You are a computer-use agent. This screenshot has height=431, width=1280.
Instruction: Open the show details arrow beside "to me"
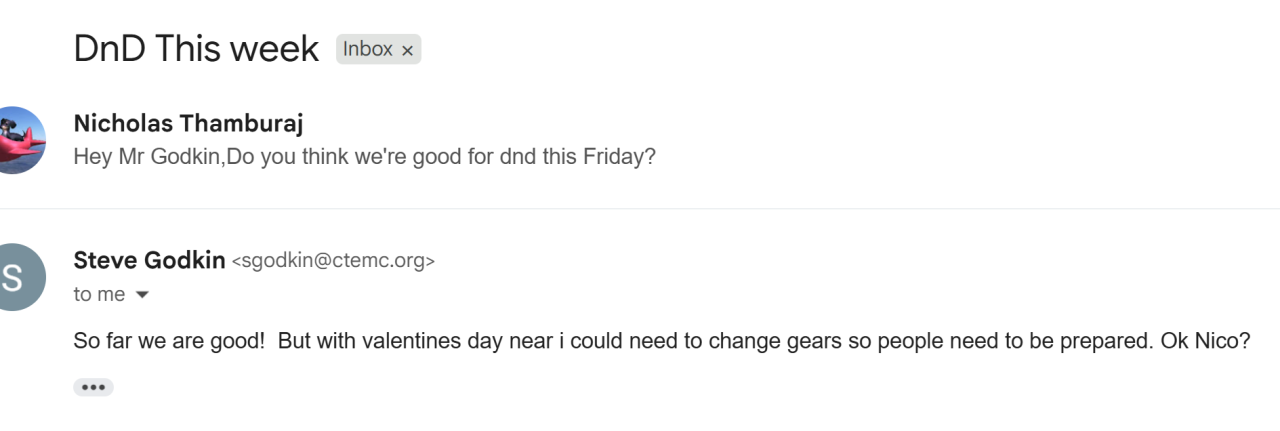[x=142, y=294]
